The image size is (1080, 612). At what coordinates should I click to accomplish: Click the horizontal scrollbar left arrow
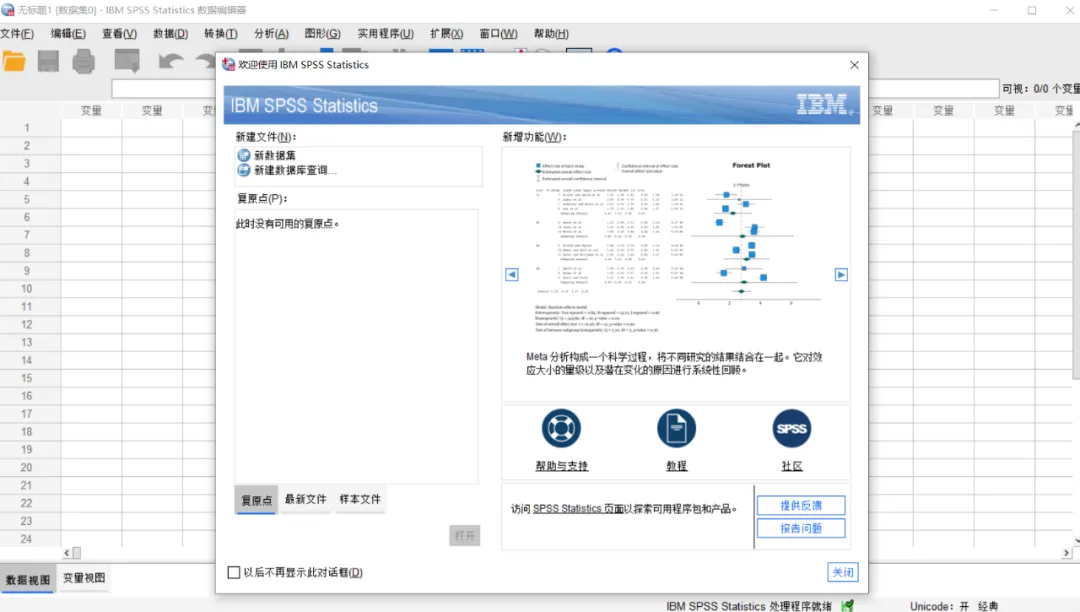(67, 553)
